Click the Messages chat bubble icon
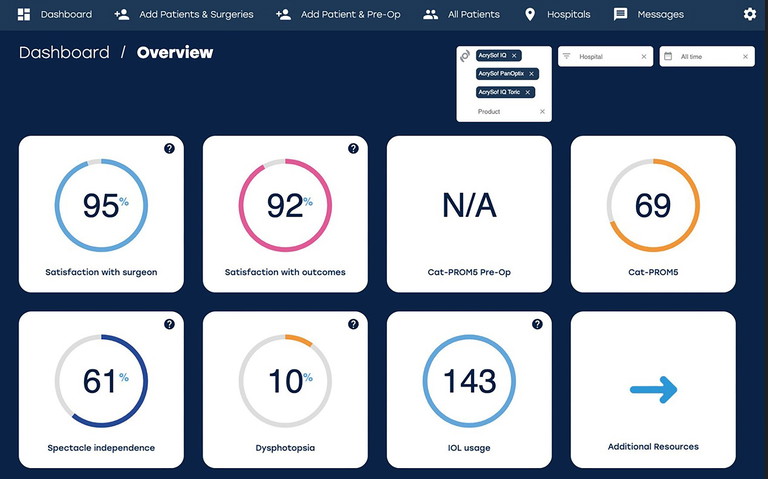The width and height of the screenshot is (768, 479). click(x=621, y=14)
